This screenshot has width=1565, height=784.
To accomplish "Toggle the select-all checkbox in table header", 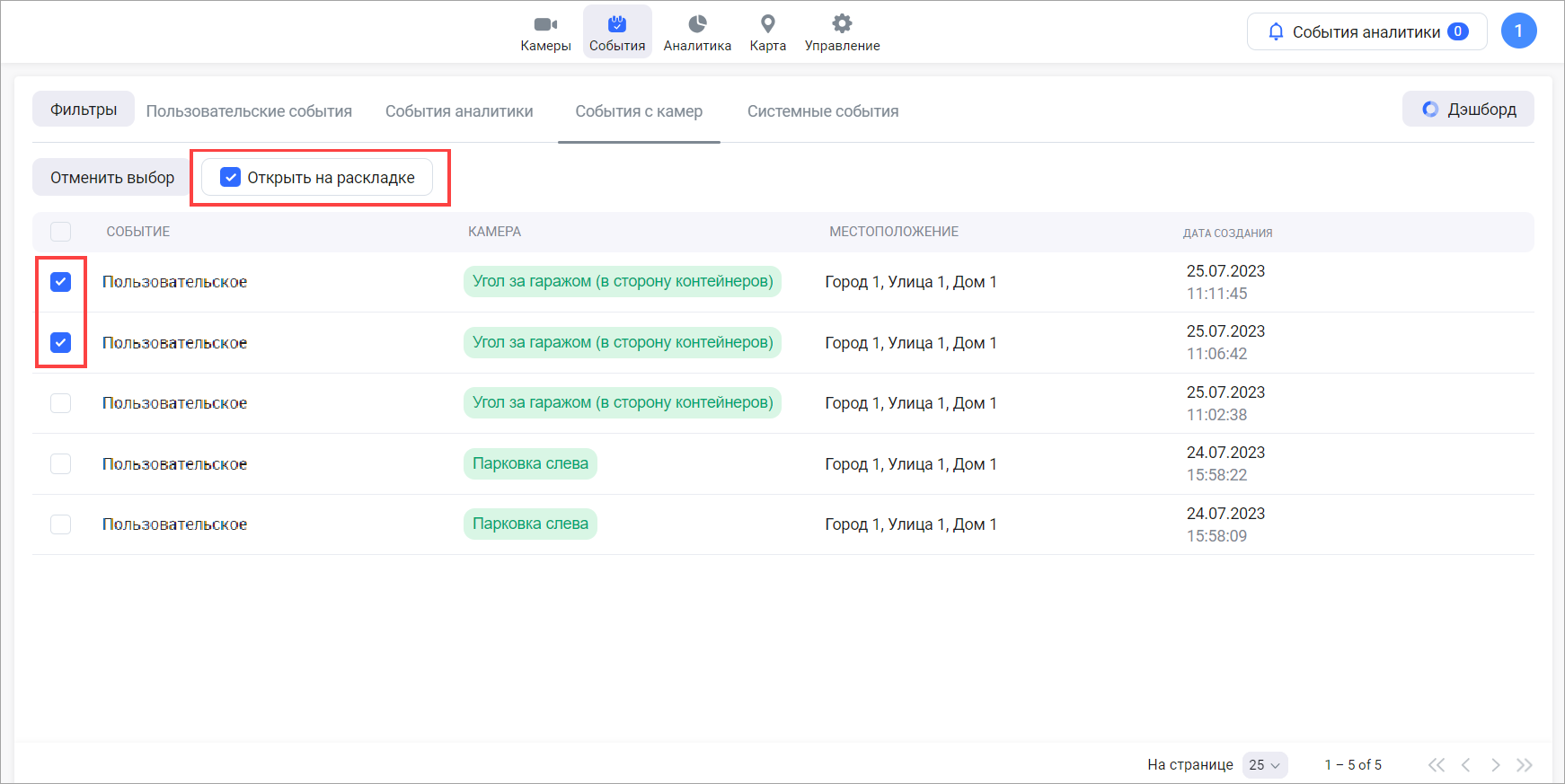I will pyautogui.click(x=61, y=232).
